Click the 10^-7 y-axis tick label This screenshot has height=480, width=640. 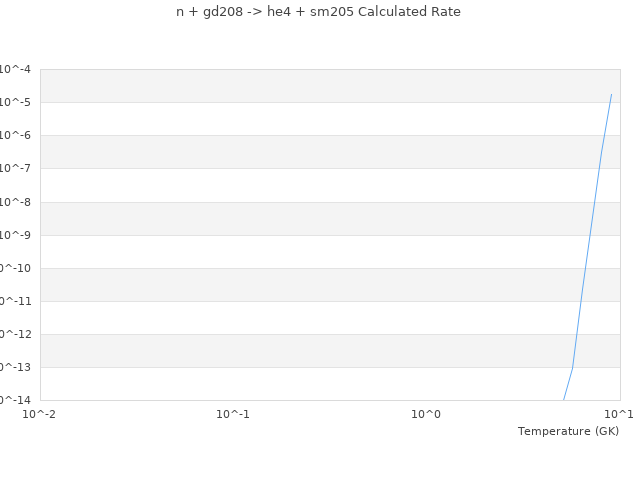[14, 168]
